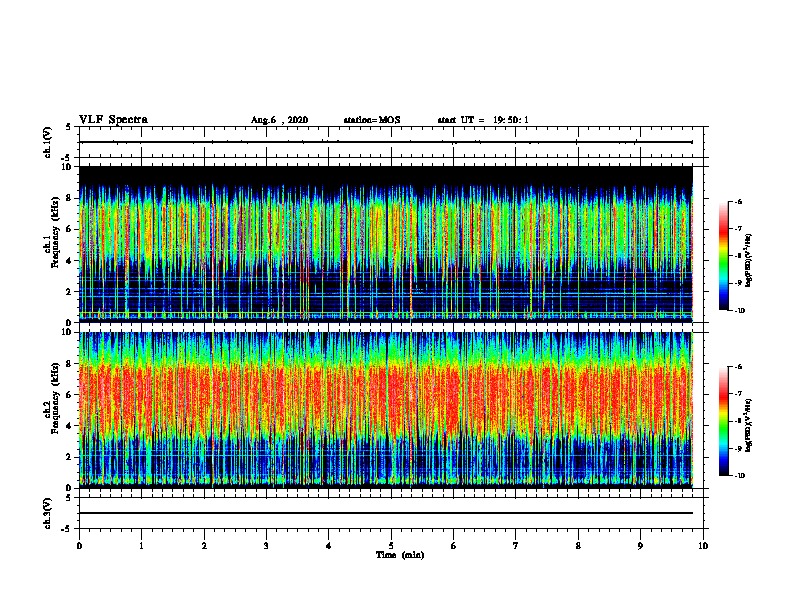Click the ch.2 color bar log(PSD) label
This screenshot has width=792, height=612.
coord(749,425)
